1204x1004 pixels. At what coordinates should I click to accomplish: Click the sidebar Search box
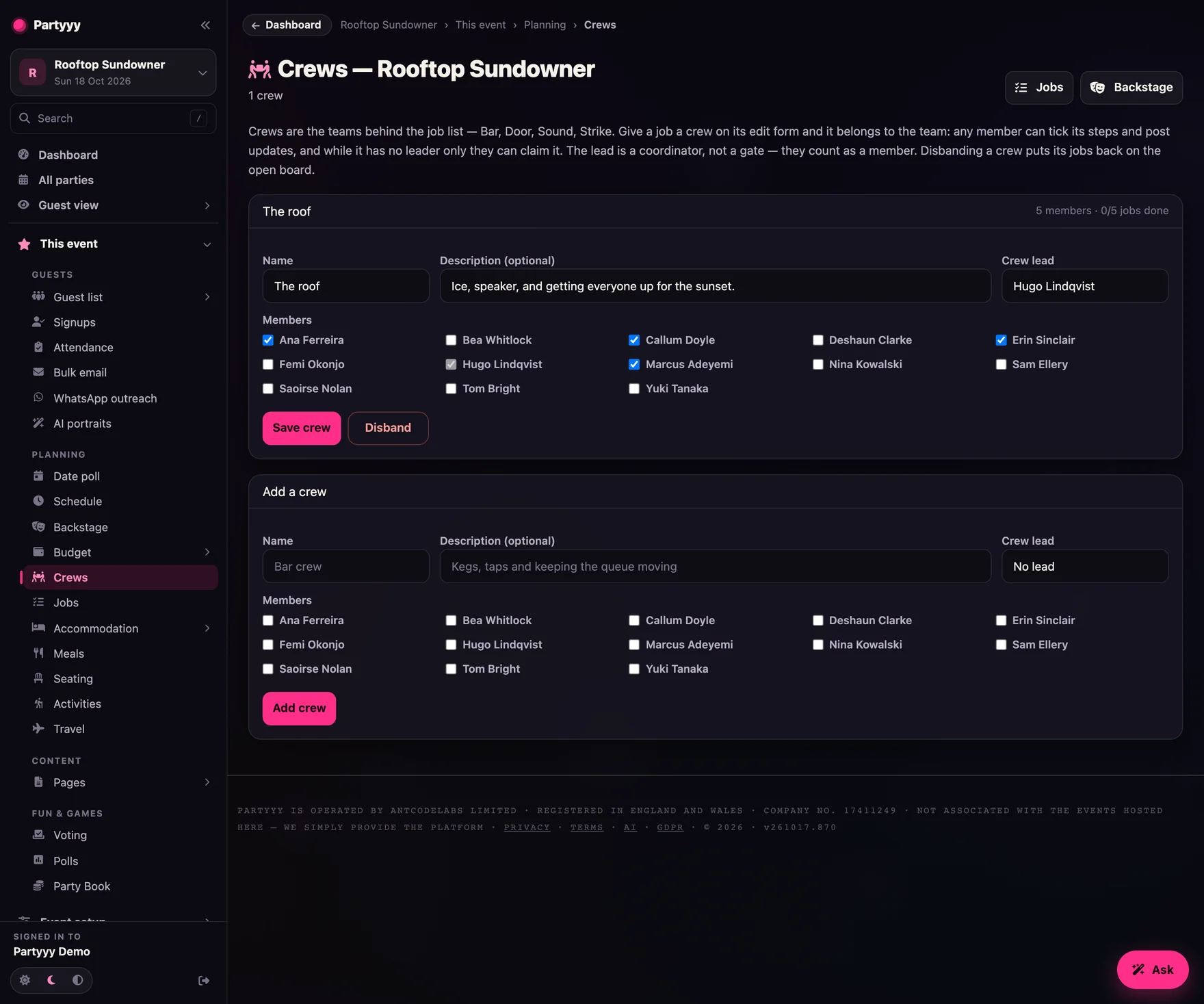pyautogui.click(x=113, y=118)
